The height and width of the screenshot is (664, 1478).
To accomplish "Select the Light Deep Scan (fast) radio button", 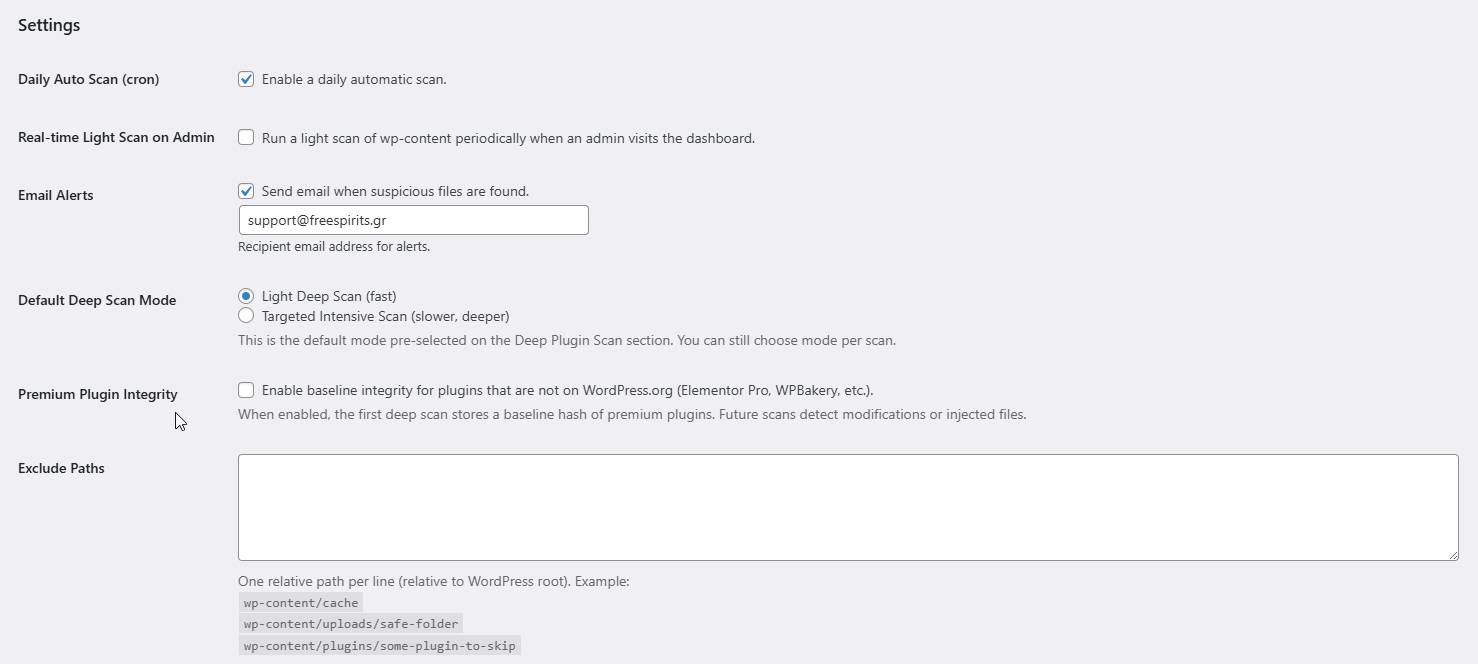I will point(246,296).
